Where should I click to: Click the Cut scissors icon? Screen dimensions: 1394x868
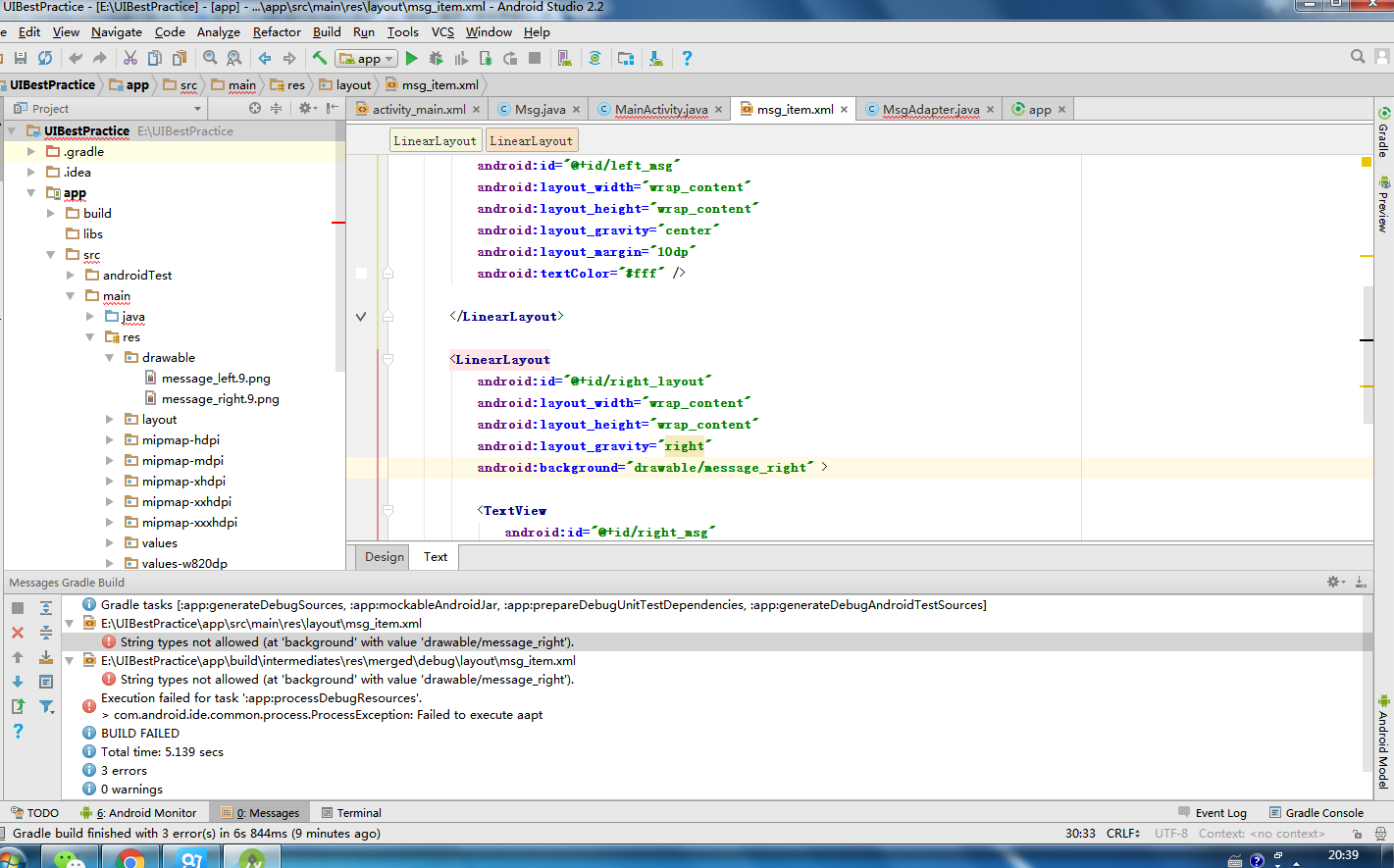point(129,58)
